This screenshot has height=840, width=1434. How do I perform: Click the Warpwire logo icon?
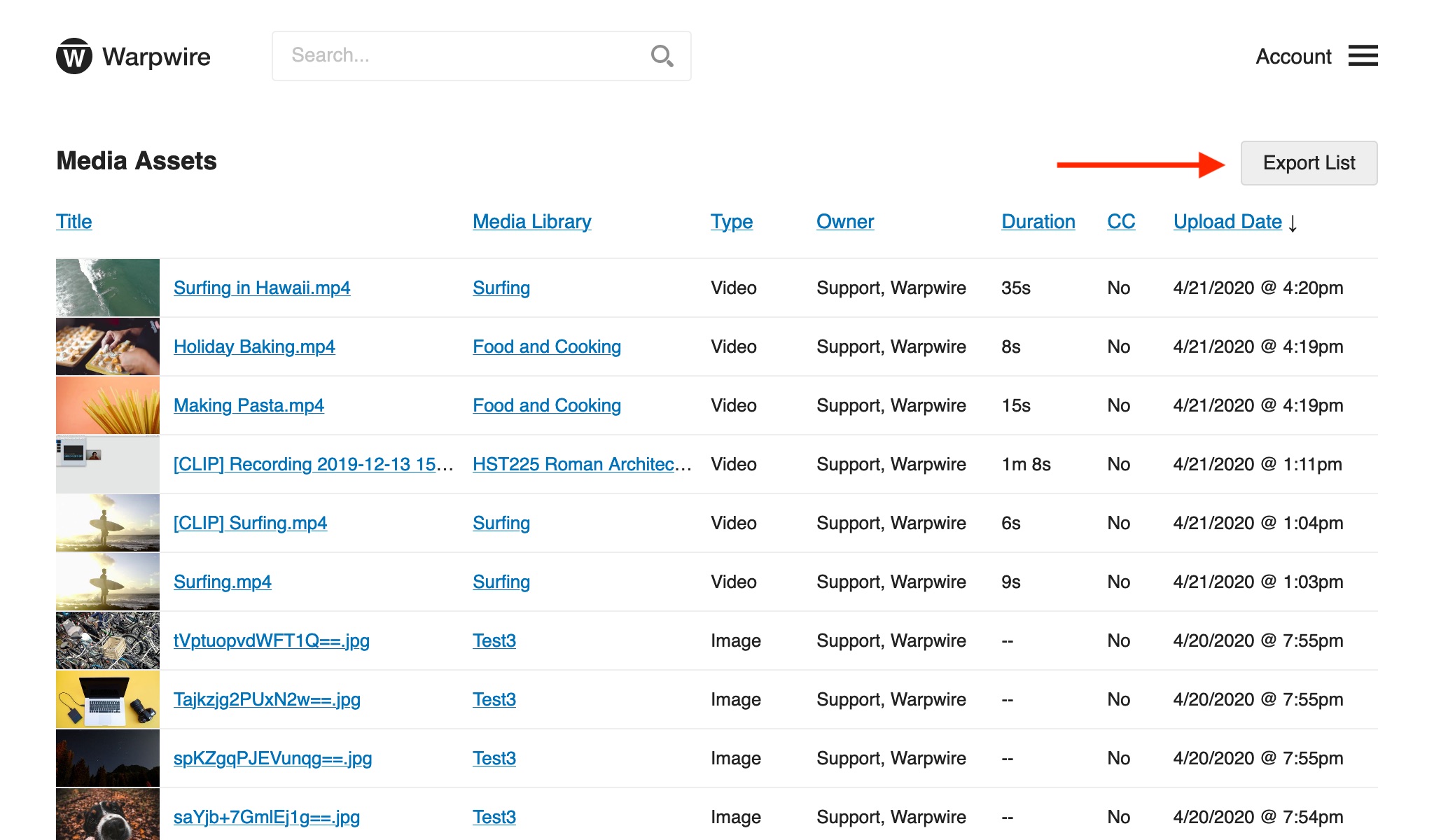click(74, 56)
